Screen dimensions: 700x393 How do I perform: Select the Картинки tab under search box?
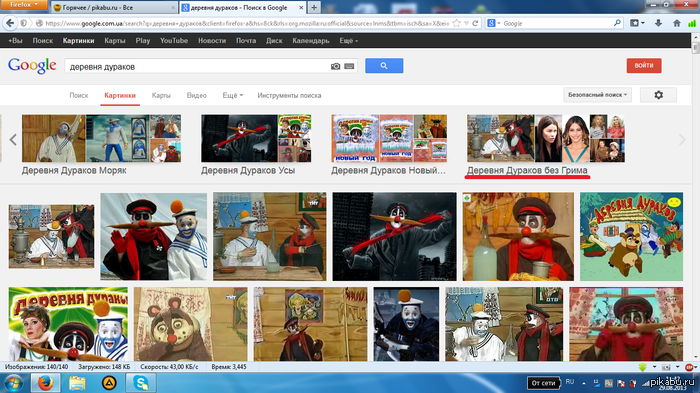120,95
